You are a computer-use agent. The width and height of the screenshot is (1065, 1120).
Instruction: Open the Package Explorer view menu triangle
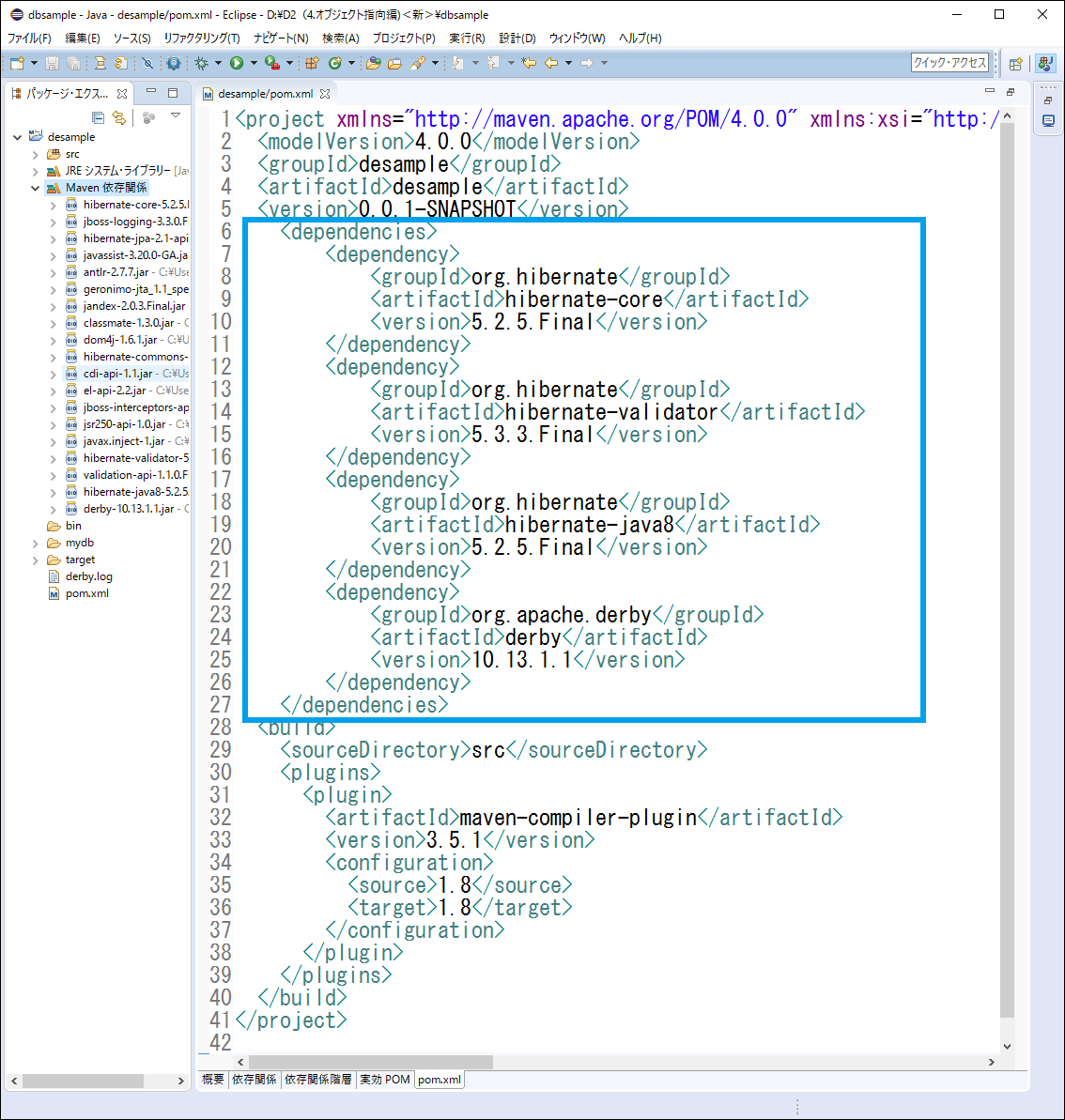(x=176, y=116)
